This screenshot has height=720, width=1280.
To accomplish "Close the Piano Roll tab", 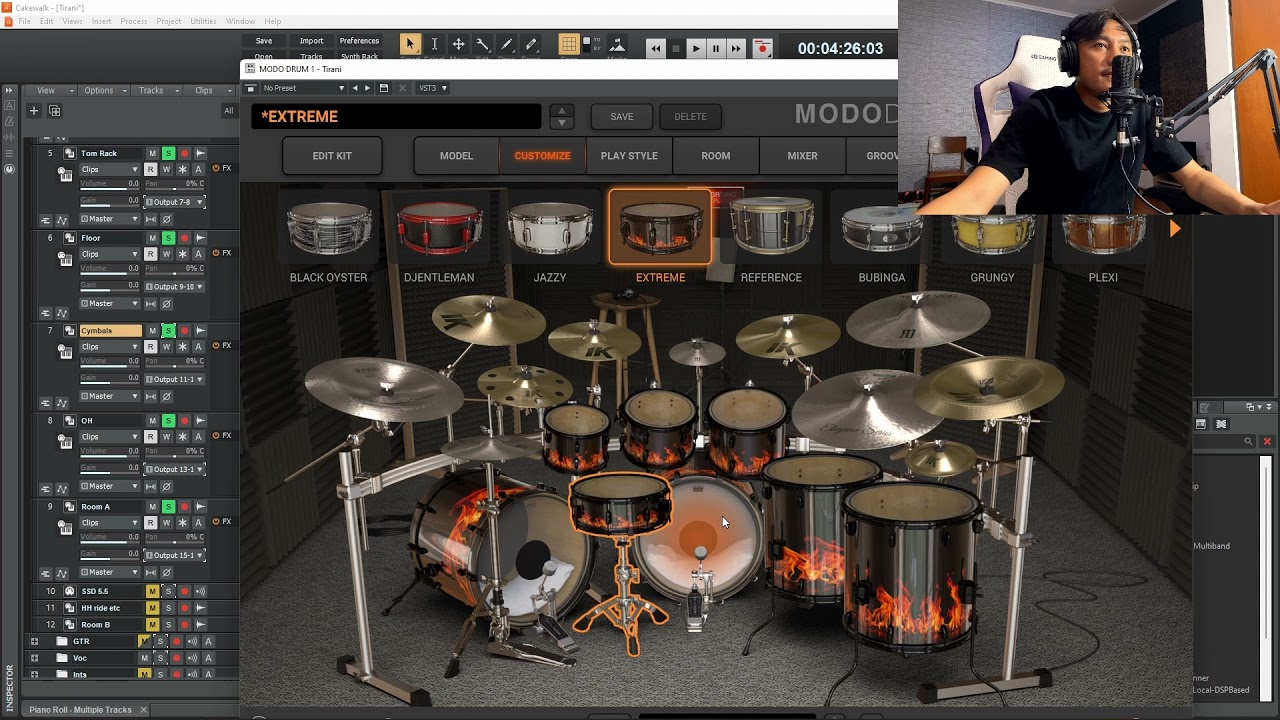I will pyautogui.click(x=143, y=710).
